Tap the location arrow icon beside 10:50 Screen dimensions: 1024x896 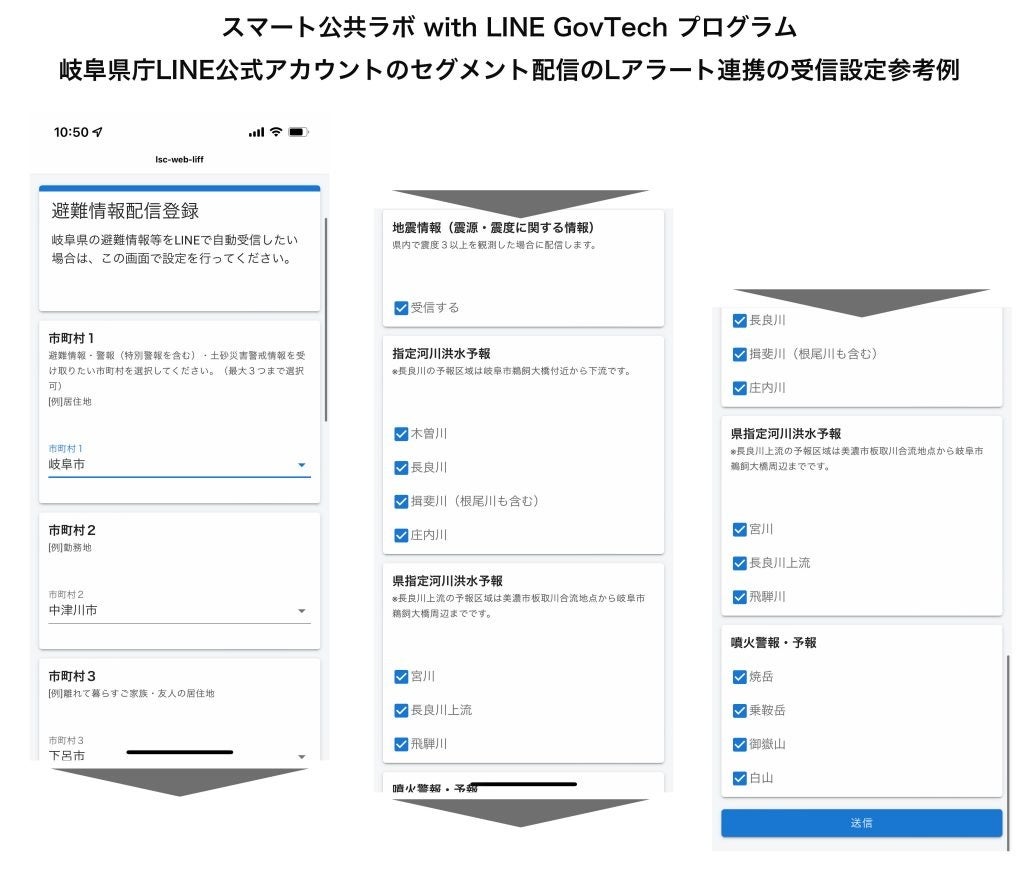click(98, 132)
